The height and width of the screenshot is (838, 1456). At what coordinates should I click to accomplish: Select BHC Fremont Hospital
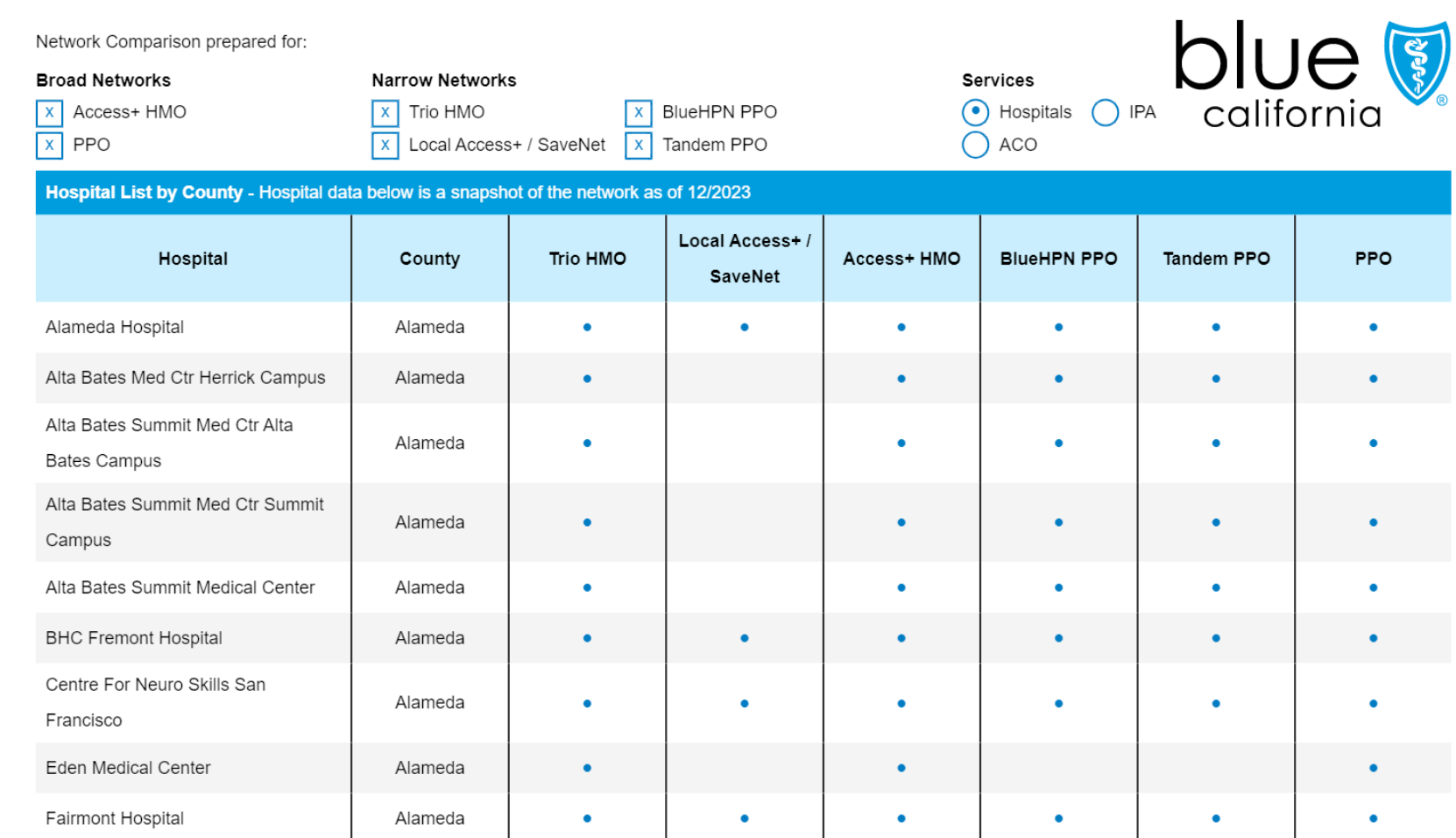[x=134, y=638]
